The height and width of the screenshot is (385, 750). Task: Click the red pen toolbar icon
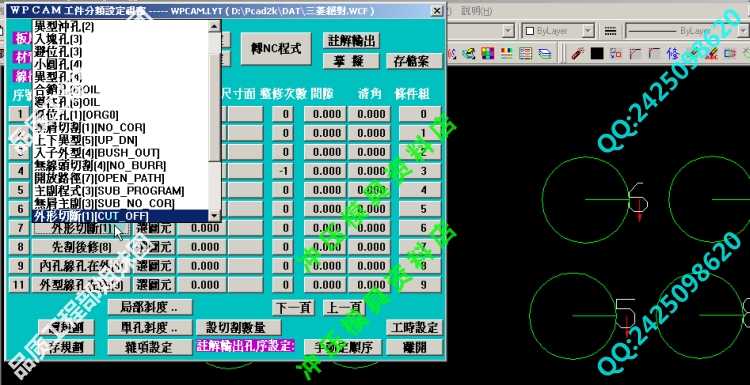(x=577, y=53)
